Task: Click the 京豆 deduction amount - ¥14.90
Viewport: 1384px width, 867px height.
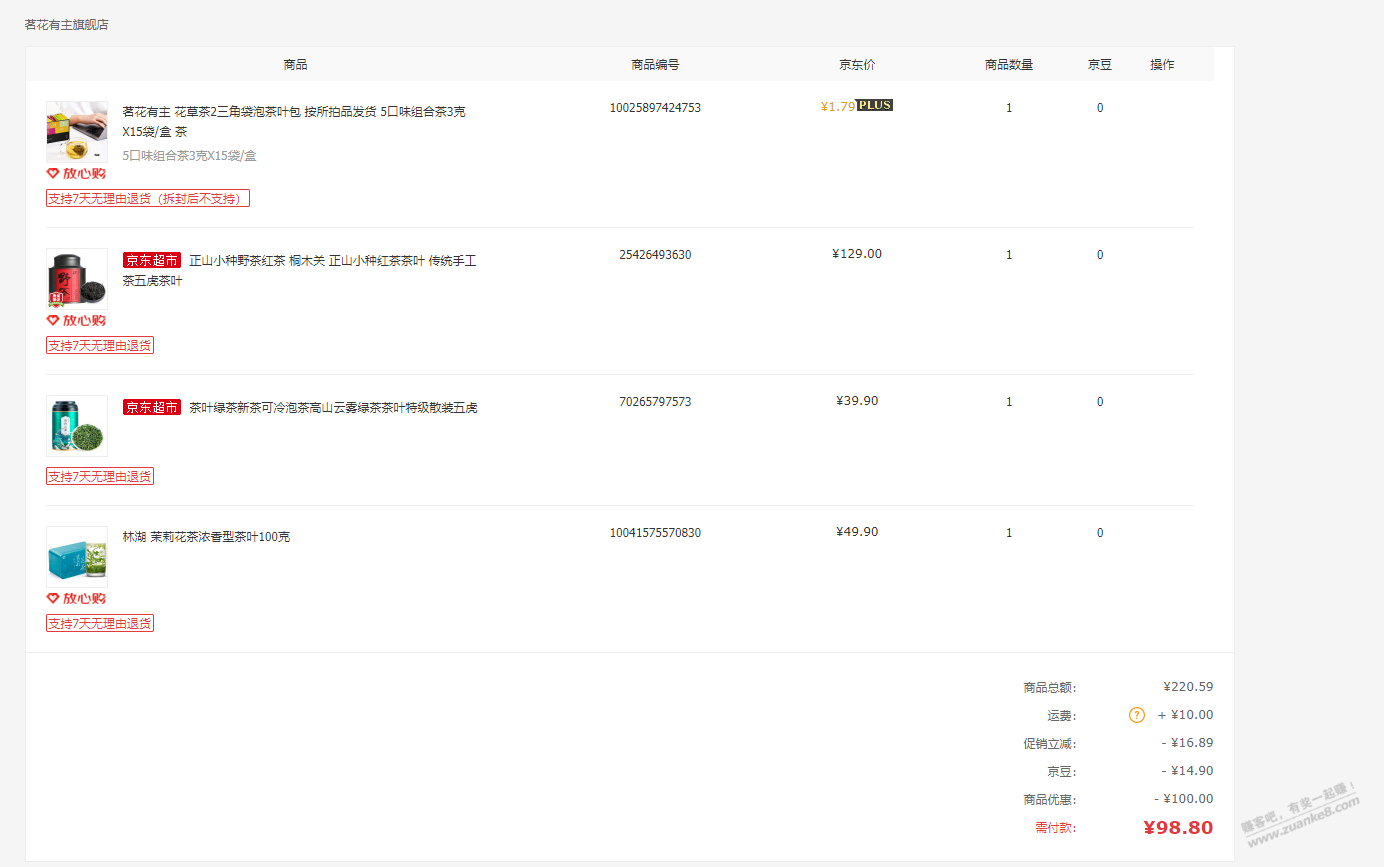Action: click(1187, 771)
